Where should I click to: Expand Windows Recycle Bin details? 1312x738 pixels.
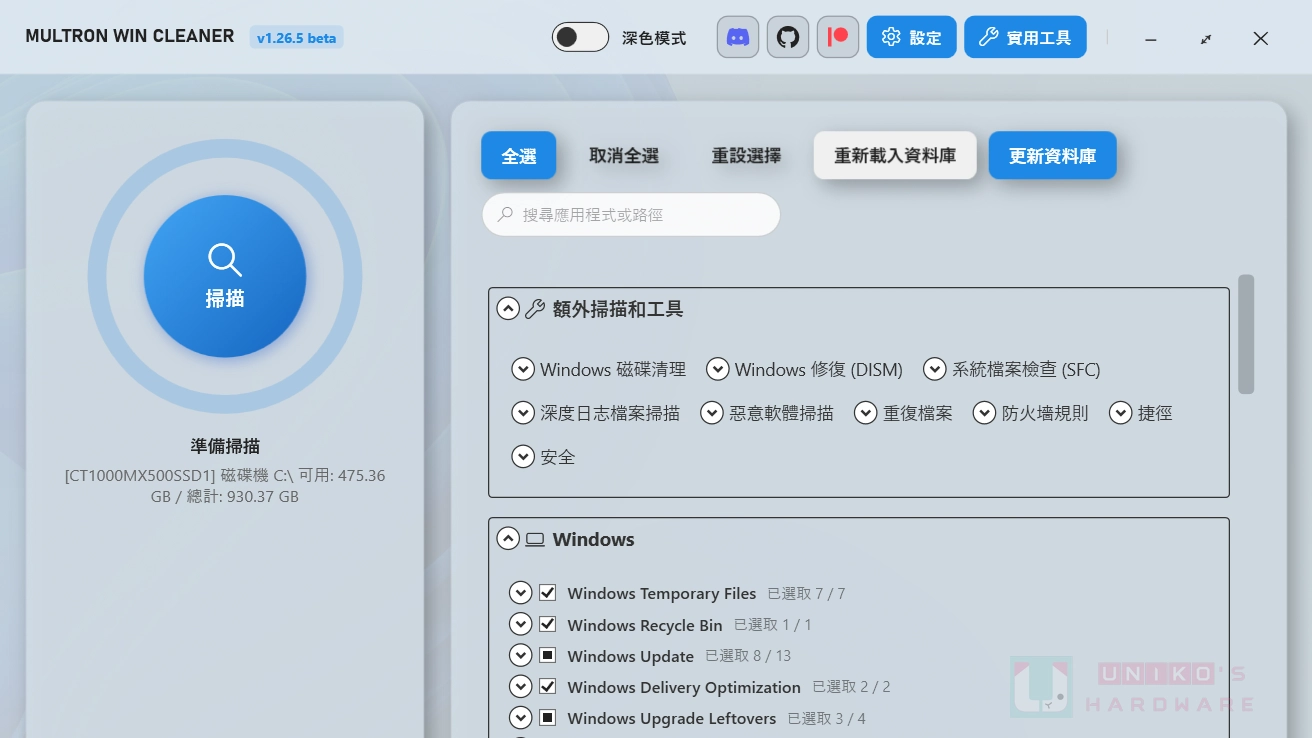520,624
